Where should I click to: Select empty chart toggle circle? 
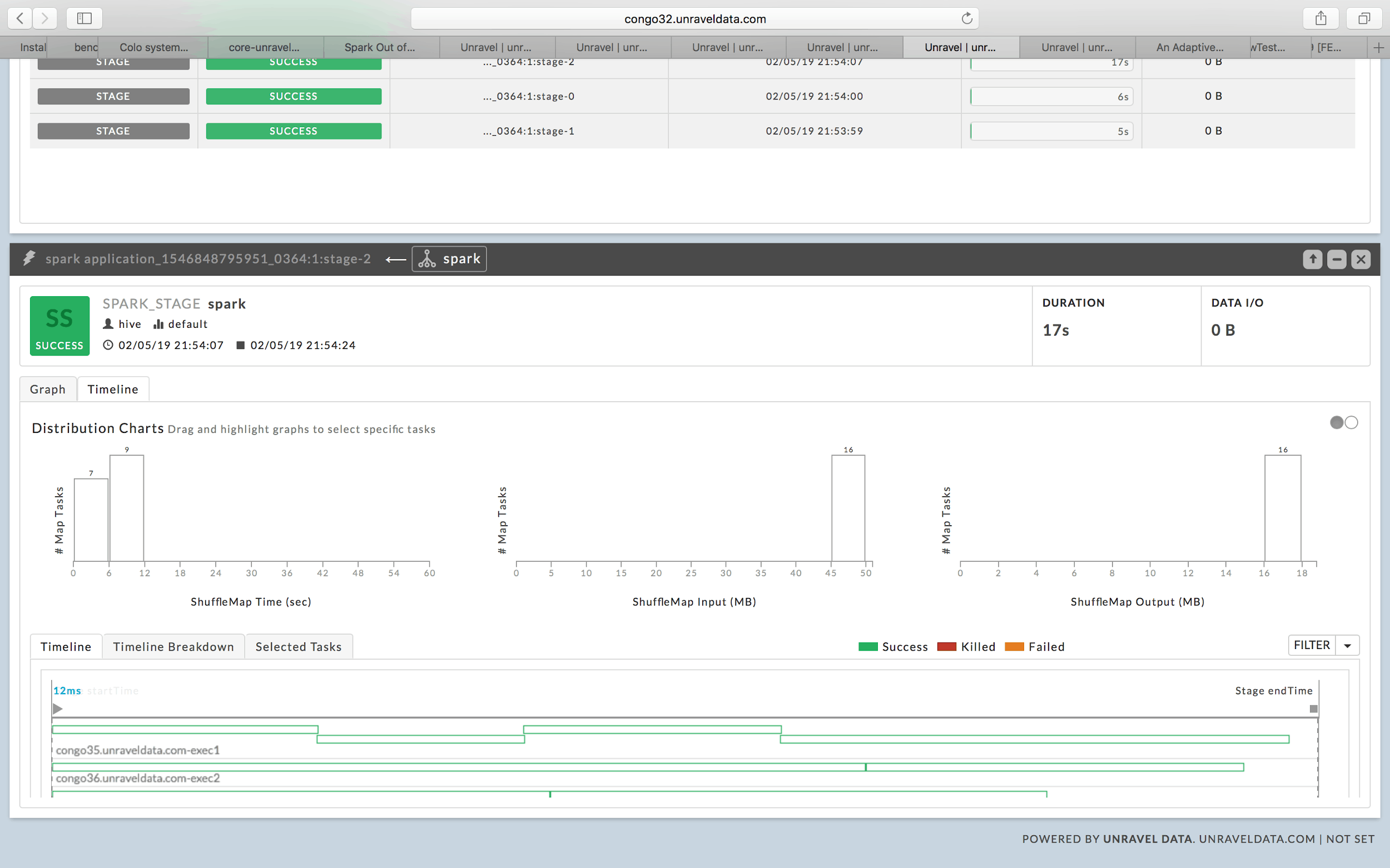click(x=1352, y=422)
